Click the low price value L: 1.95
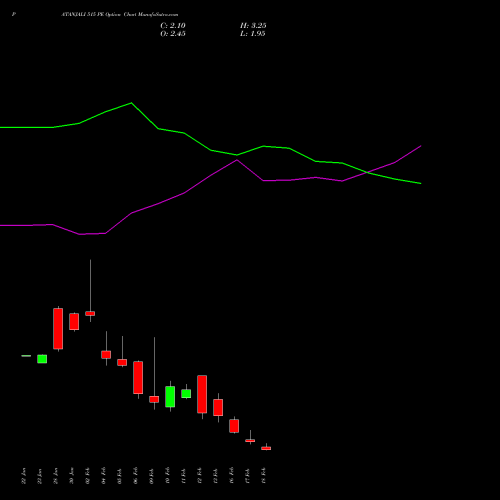This screenshot has height=500, width=500. click(253, 34)
